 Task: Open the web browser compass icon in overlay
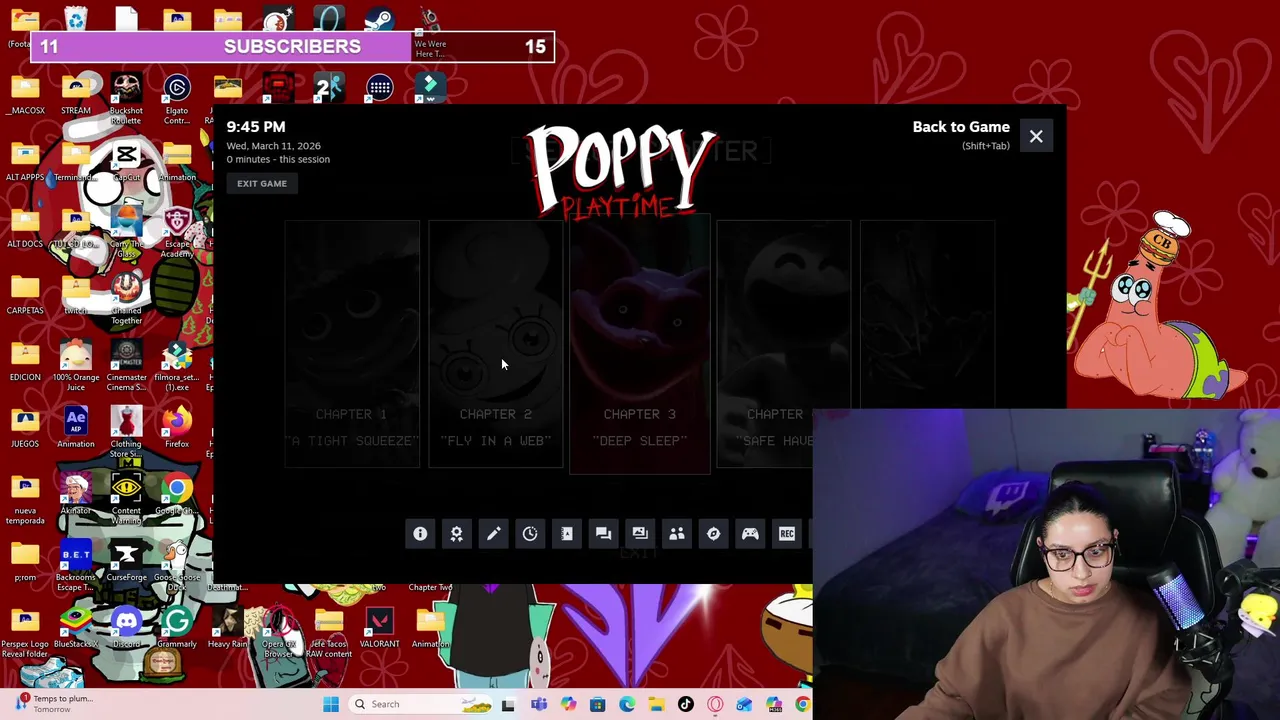coord(713,534)
